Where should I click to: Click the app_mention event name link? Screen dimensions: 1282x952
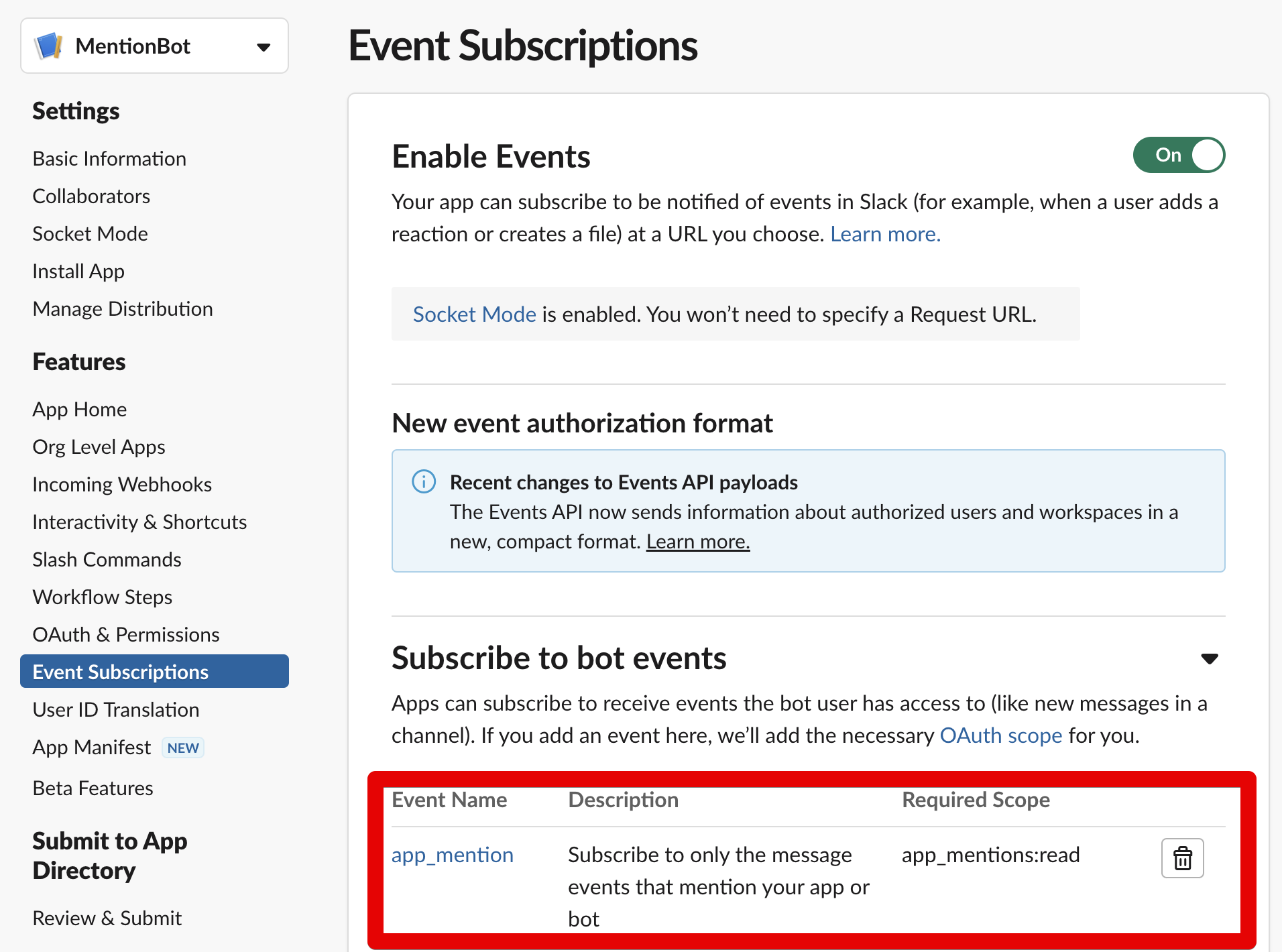click(x=453, y=855)
